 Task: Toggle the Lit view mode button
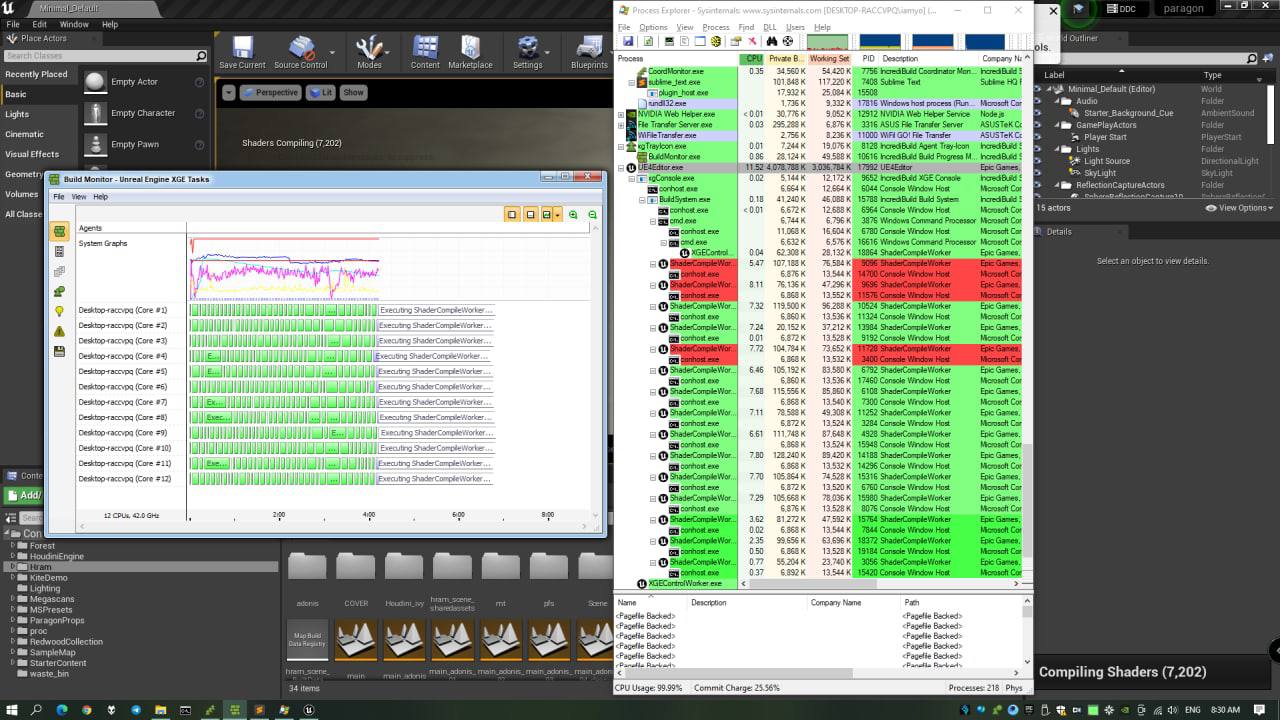(321, 92)
